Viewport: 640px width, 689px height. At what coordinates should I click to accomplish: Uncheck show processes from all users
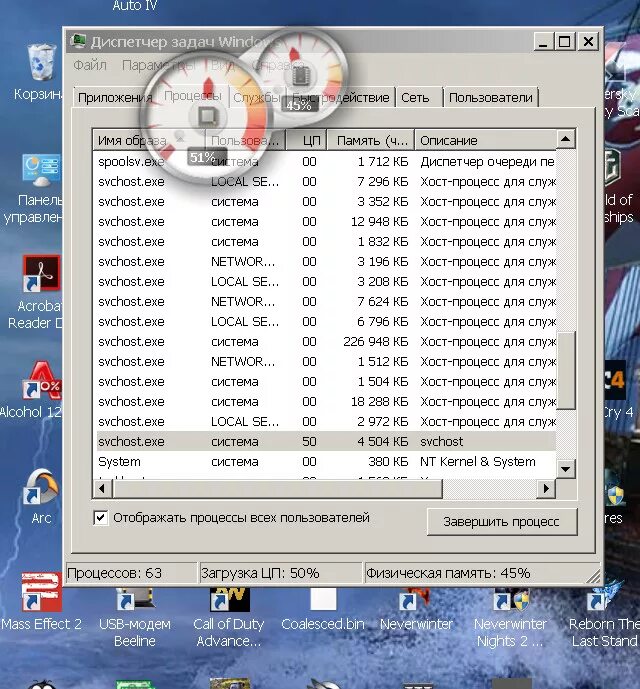(101, 518)
